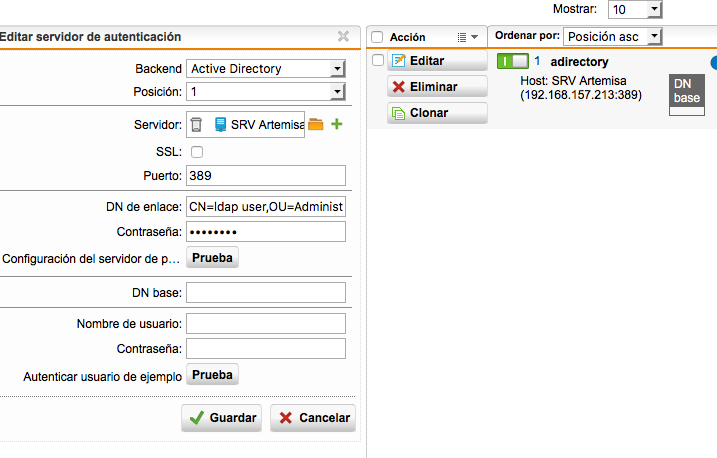717x458 pixels.
Task: Test server configuration with first Prueba button
Action: (212, 258)
